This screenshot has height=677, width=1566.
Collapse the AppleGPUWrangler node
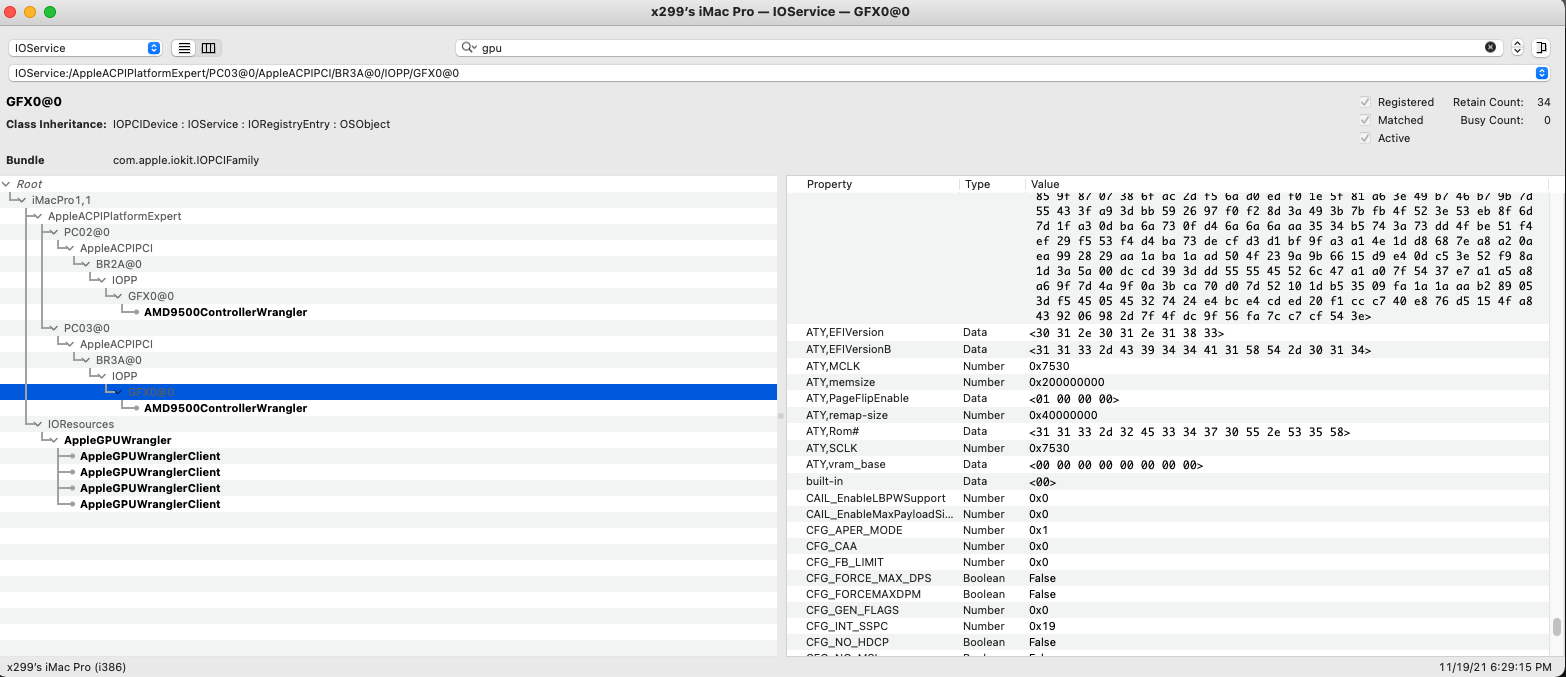56,441
